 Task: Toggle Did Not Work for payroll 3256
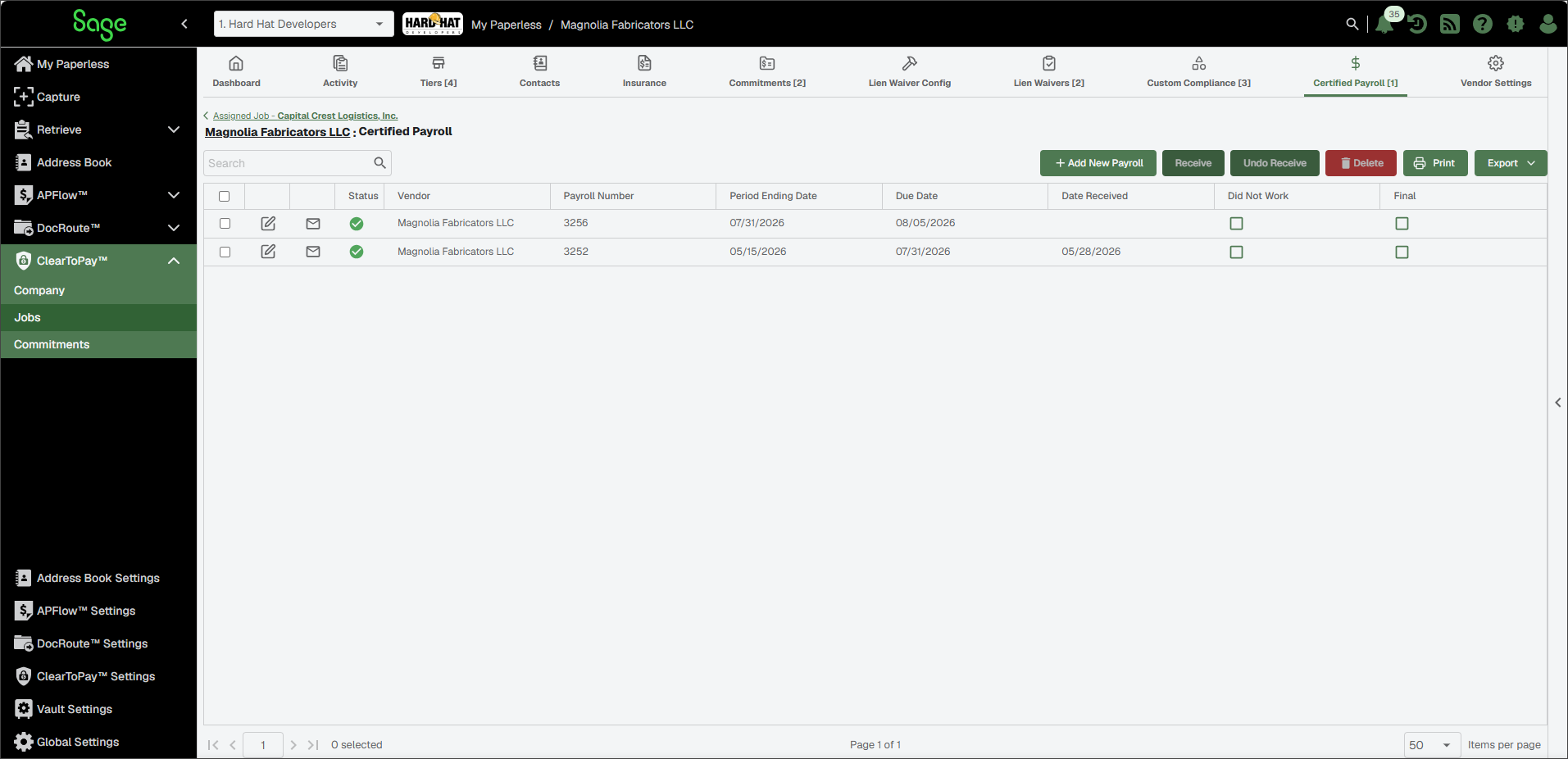pos(1236,224)
